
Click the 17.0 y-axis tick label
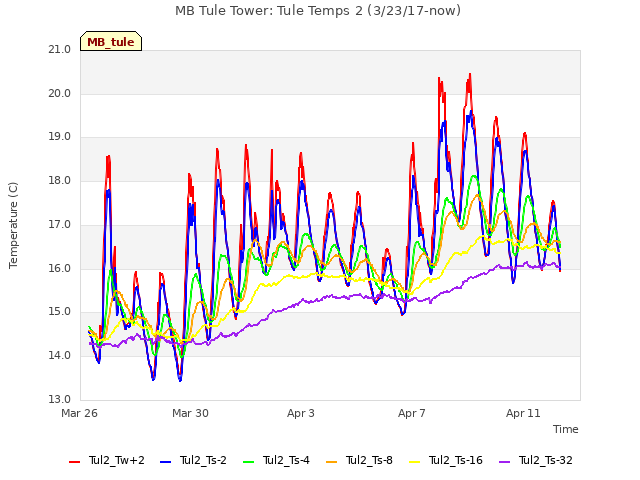click(x=60, y=224)
